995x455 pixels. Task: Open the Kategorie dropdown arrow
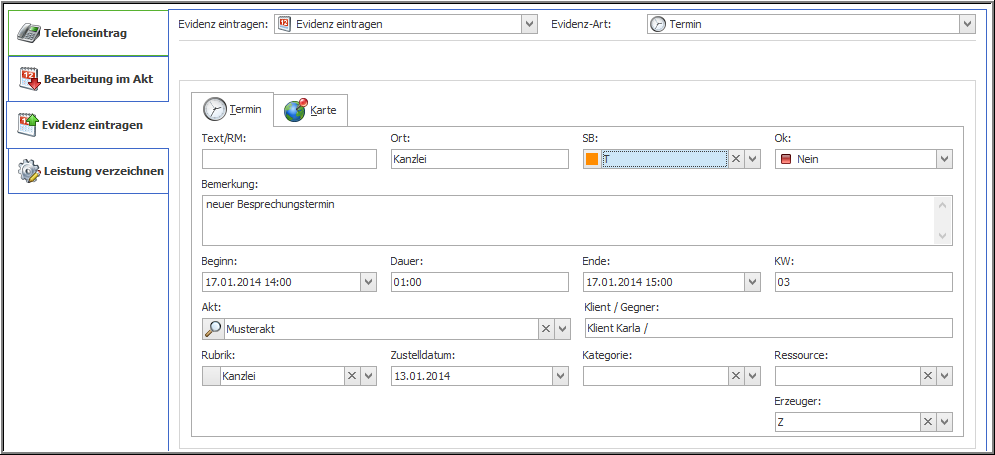click(753, 376)
